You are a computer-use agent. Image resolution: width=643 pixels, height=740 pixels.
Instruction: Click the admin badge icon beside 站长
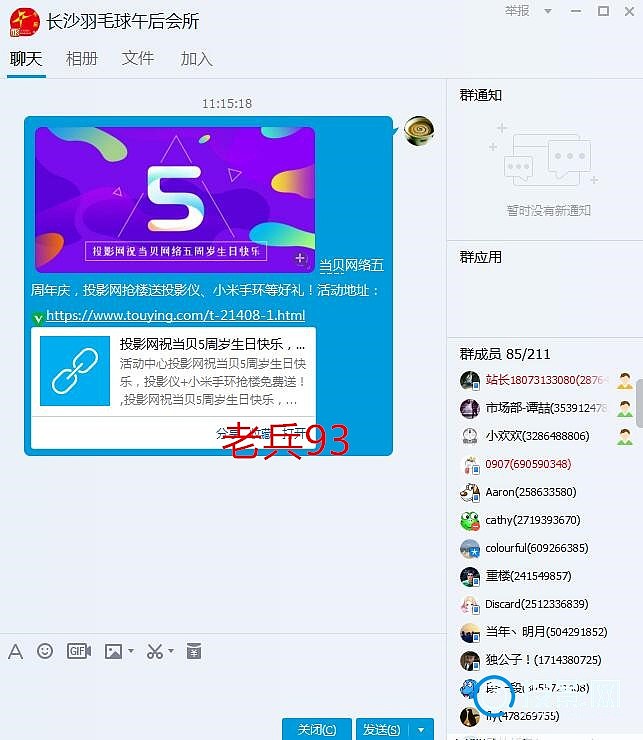[x=625, y=380]
